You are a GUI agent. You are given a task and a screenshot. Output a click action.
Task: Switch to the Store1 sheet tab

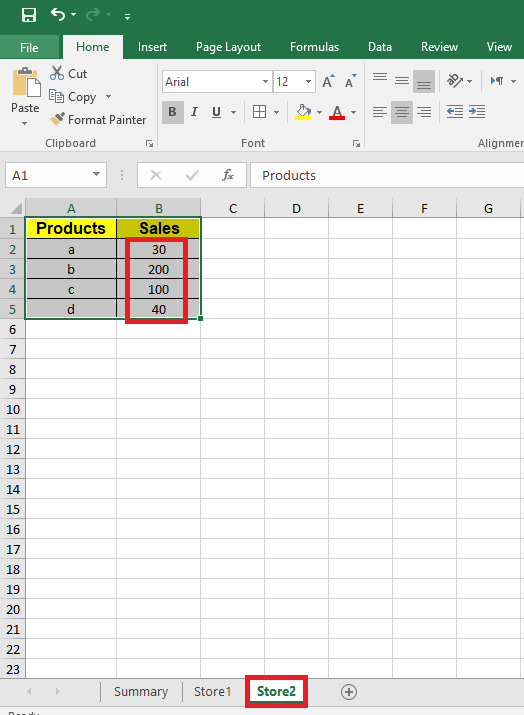click(213, 692)
